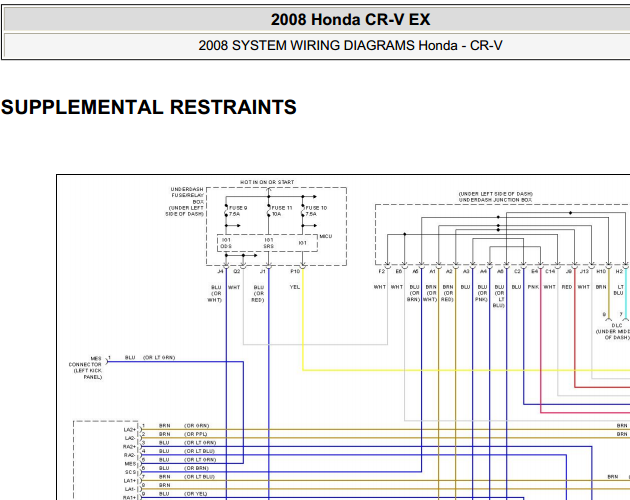Click the "MES CONNECTOR (LEFT KICK PANEL)" label
This screenshot has height=500, width=630.
click(x=85, y=367)
